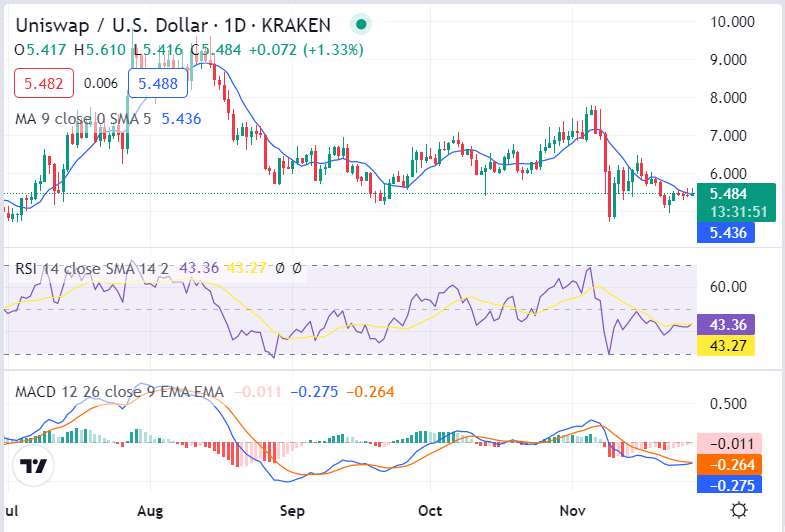
Task: Click the yellow RSI SMA axis label 43.27
Action: (726, 345)
